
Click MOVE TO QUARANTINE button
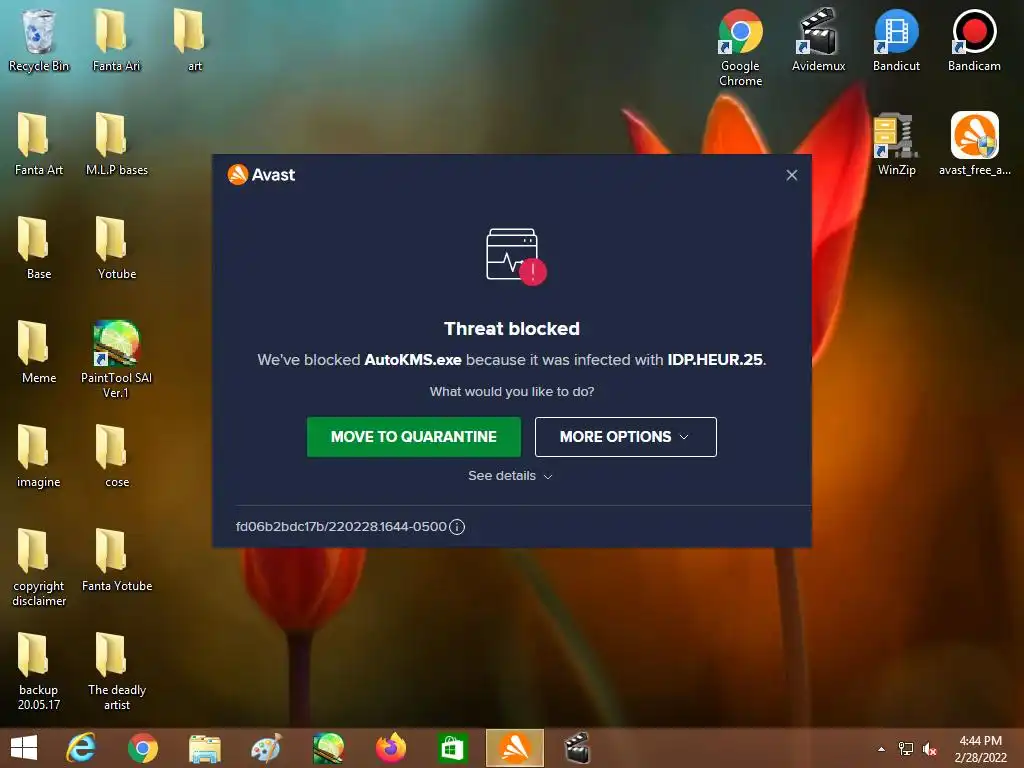coord(413,436)
